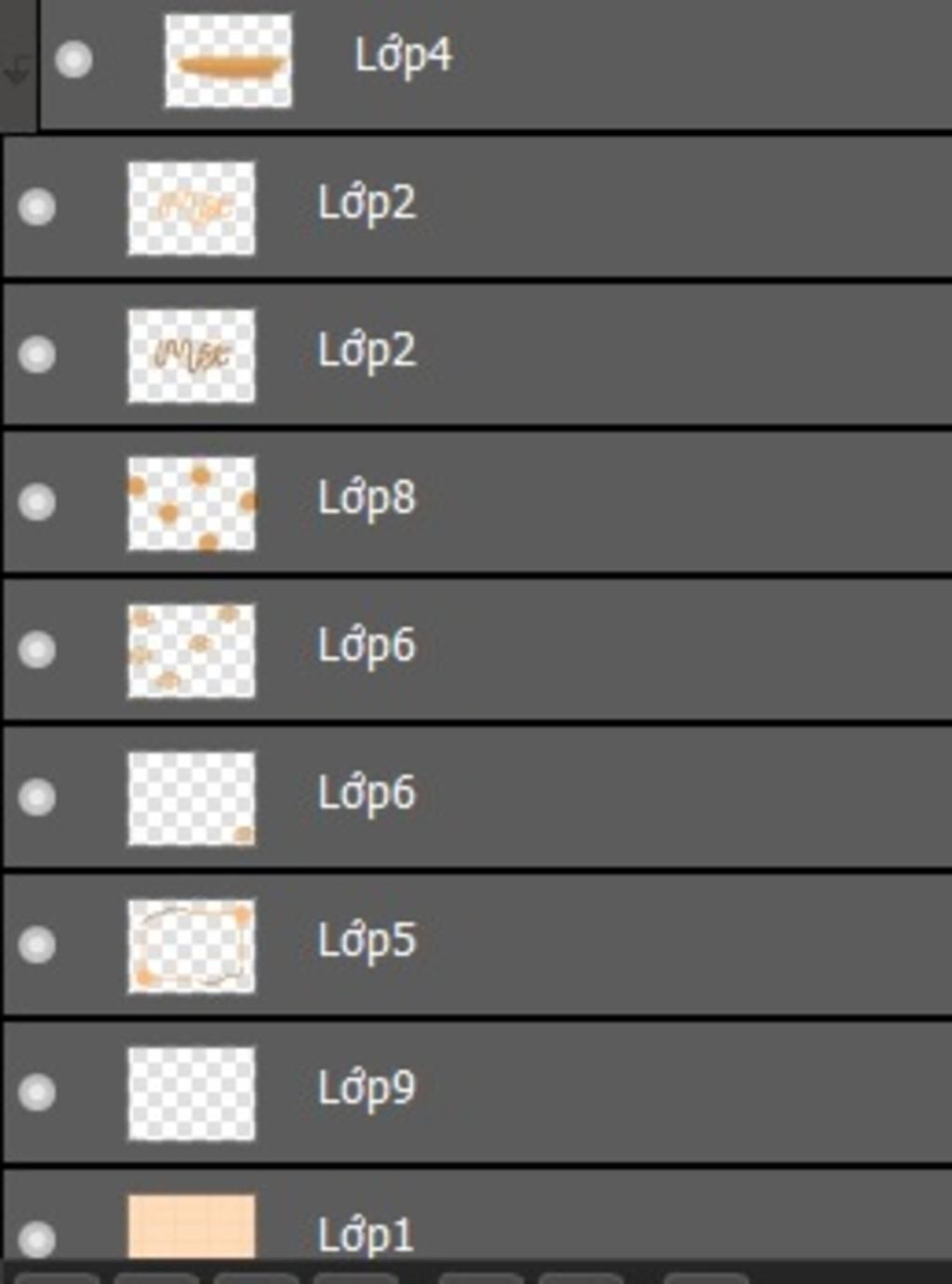Click the Lớp2 thumbnail with darker brown script
The width and height of the screenshot is (952, 1284).
click(x=192, y=355)
